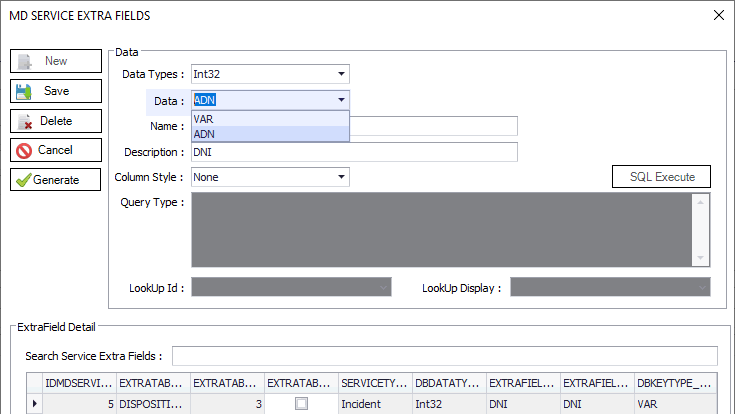Click the DISPOSITI... cell in the grid
Image resolution: width=735 pixels, height=414 pixels.
point(153,404)
